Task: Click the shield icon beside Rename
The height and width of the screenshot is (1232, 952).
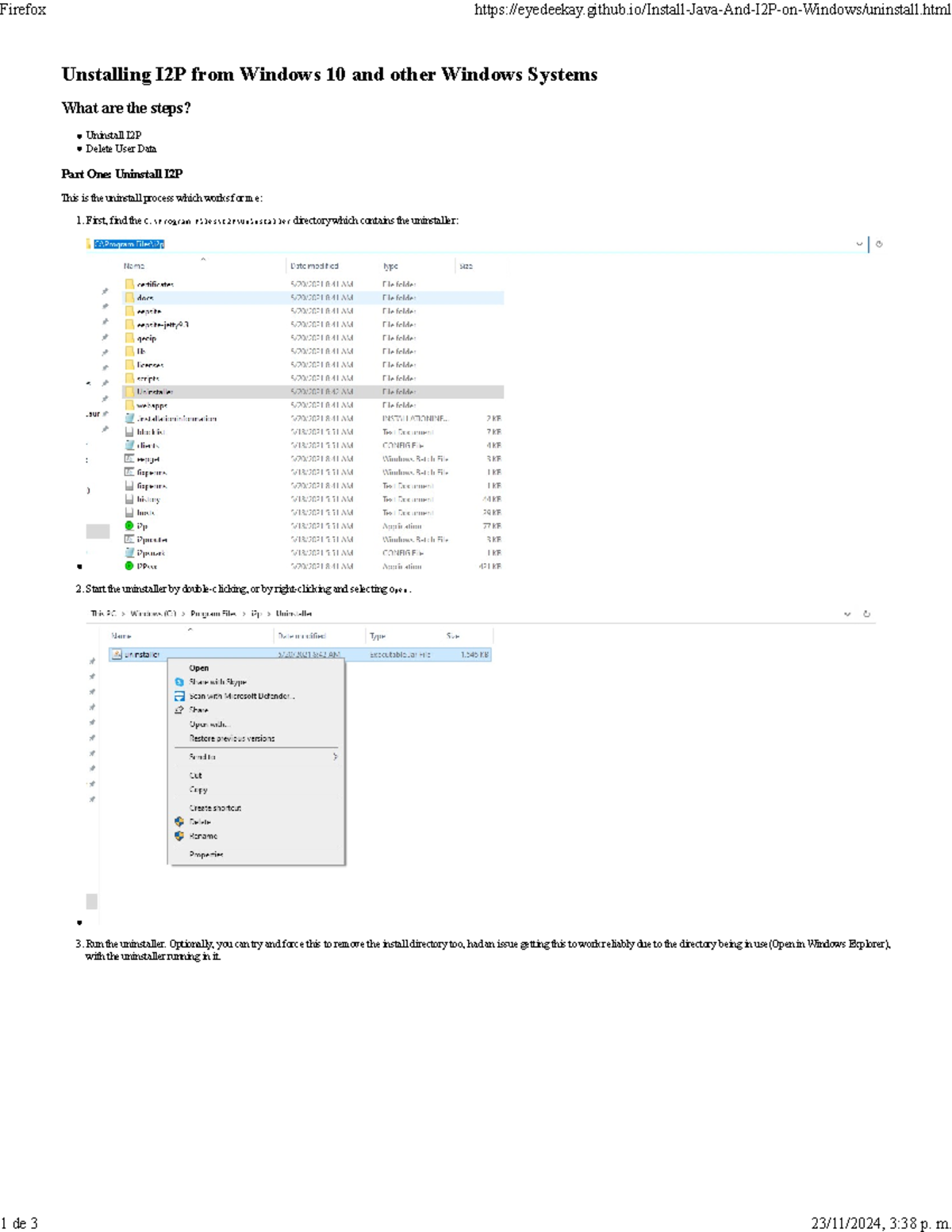Action: point(179,836)
